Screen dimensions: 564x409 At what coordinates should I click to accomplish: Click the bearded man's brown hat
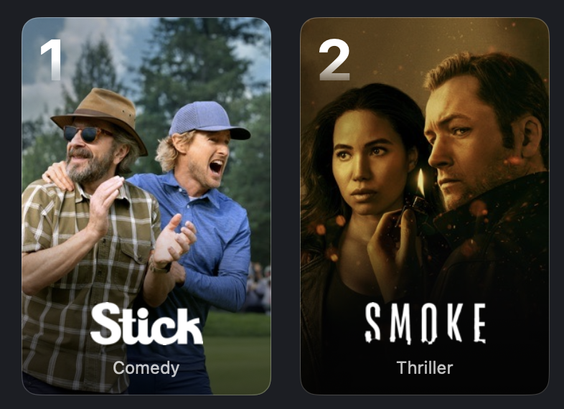(100, 117)
